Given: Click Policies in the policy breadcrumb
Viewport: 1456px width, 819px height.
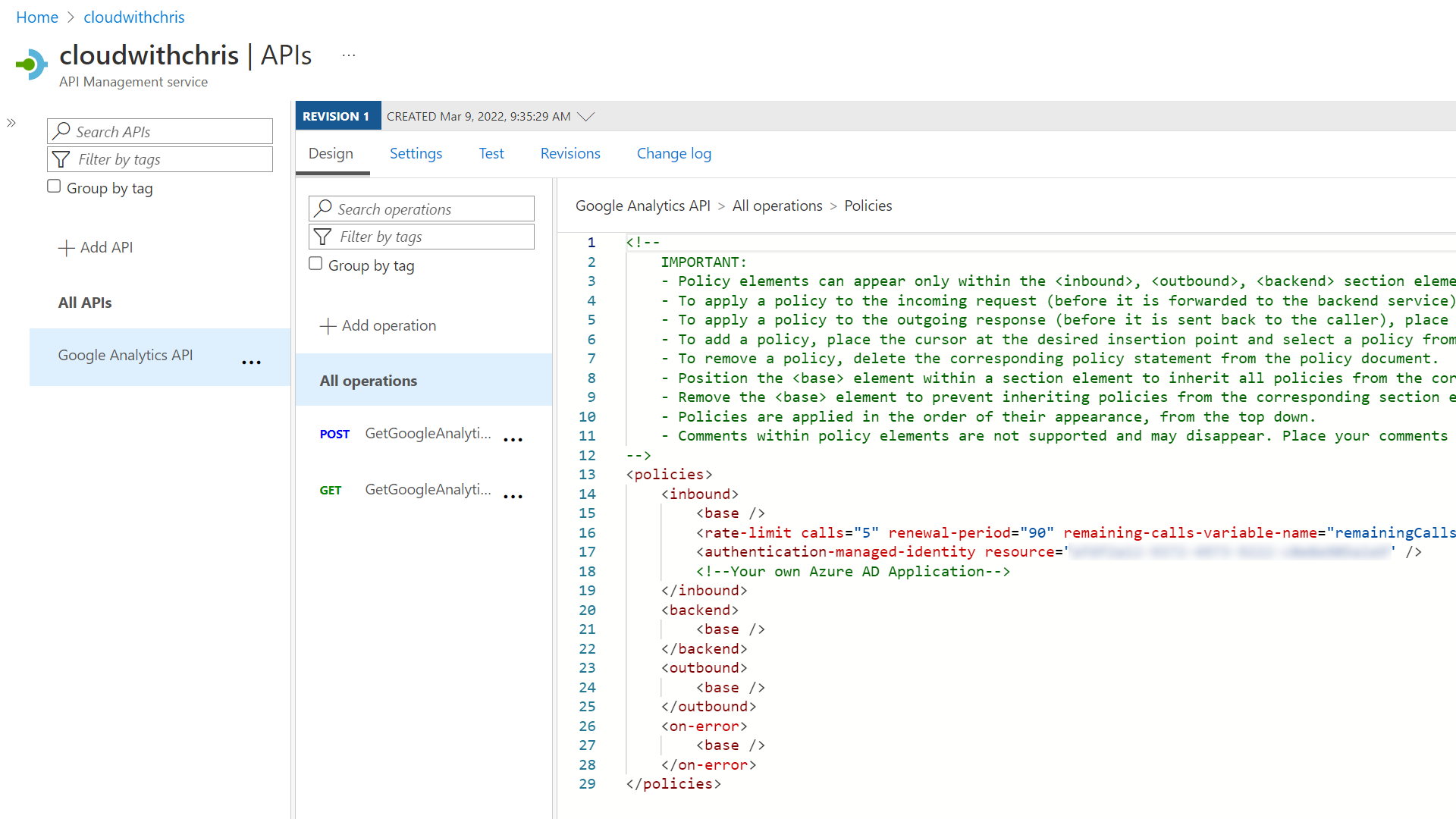Looking at the screenshot, I should [x=868, y=206].
